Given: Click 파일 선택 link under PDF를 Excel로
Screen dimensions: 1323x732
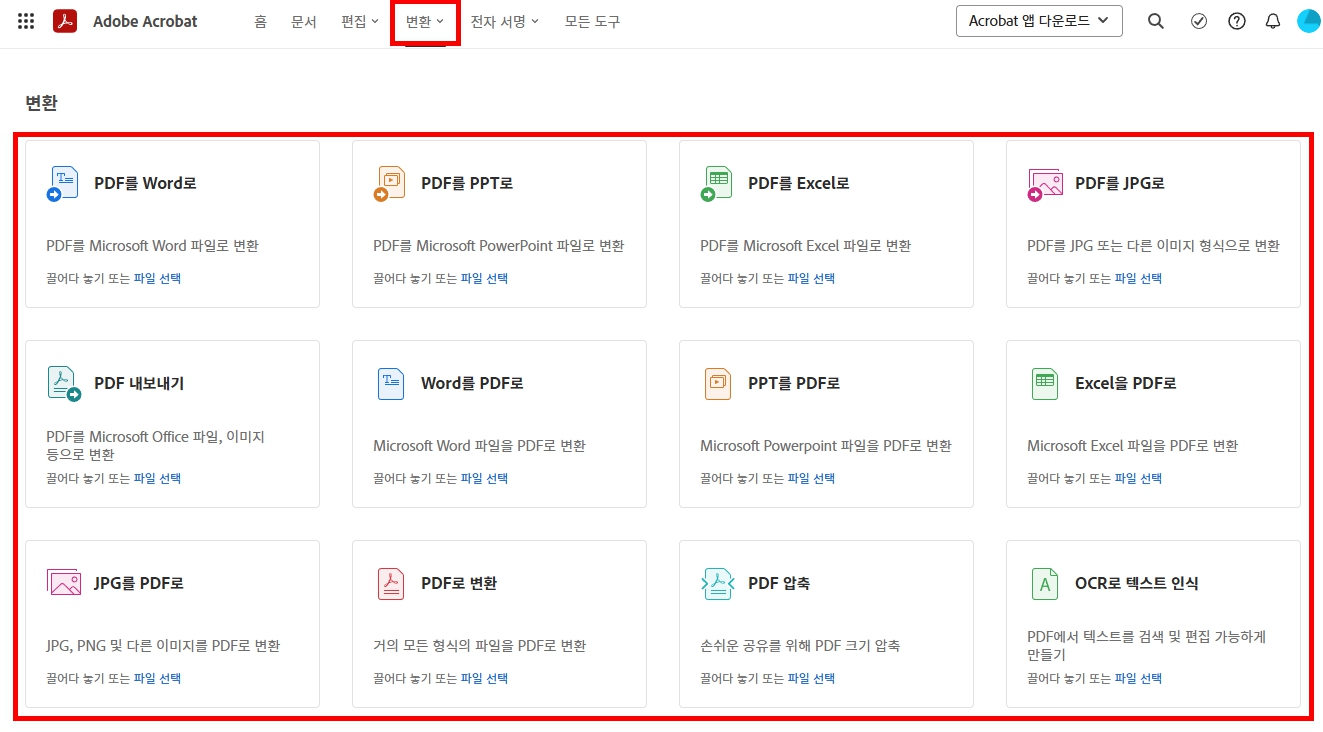Looking at the screenshot, I should click(x=812, y=278).
